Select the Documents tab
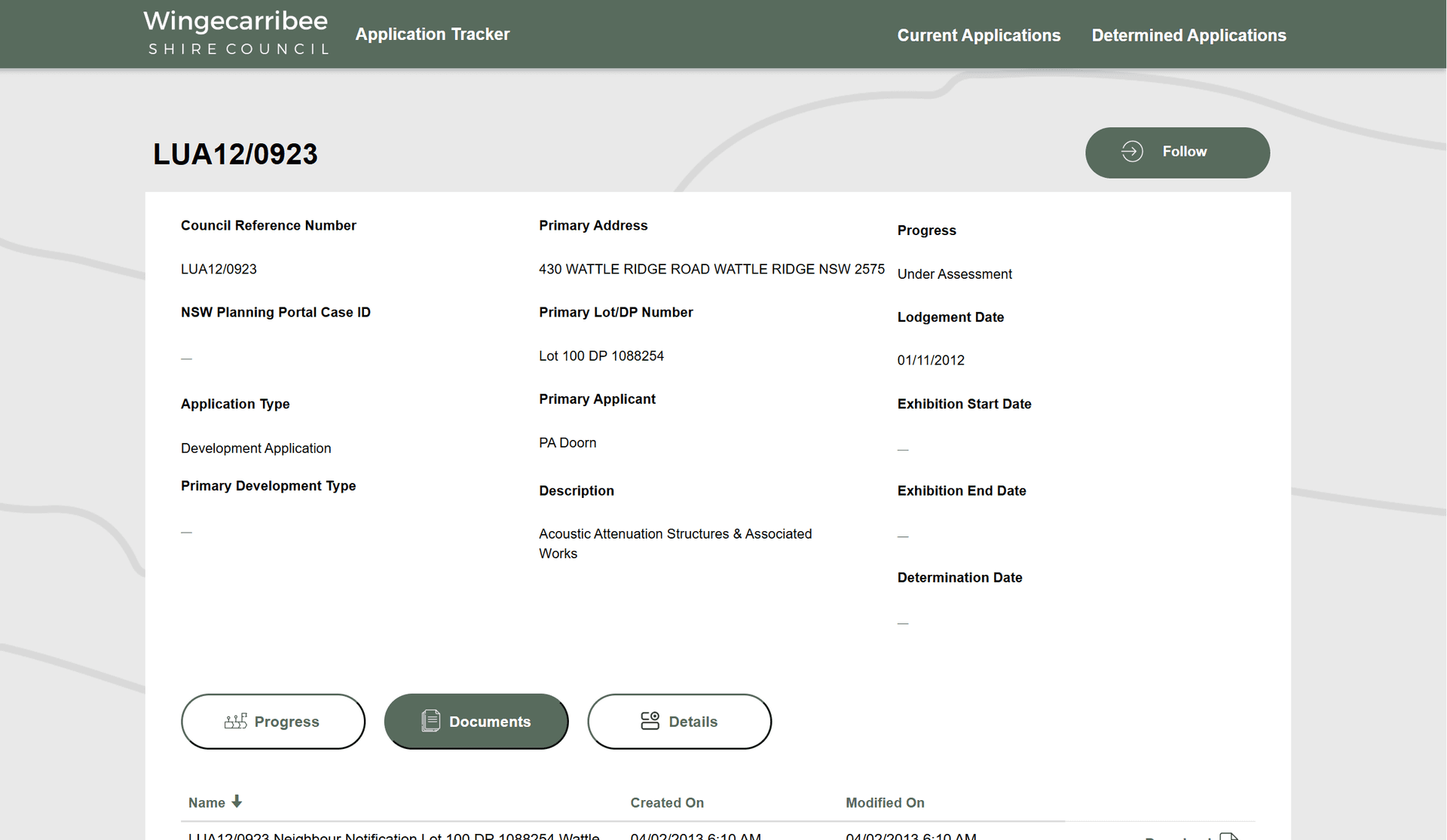1447x840 pixels. pos(476,721)
